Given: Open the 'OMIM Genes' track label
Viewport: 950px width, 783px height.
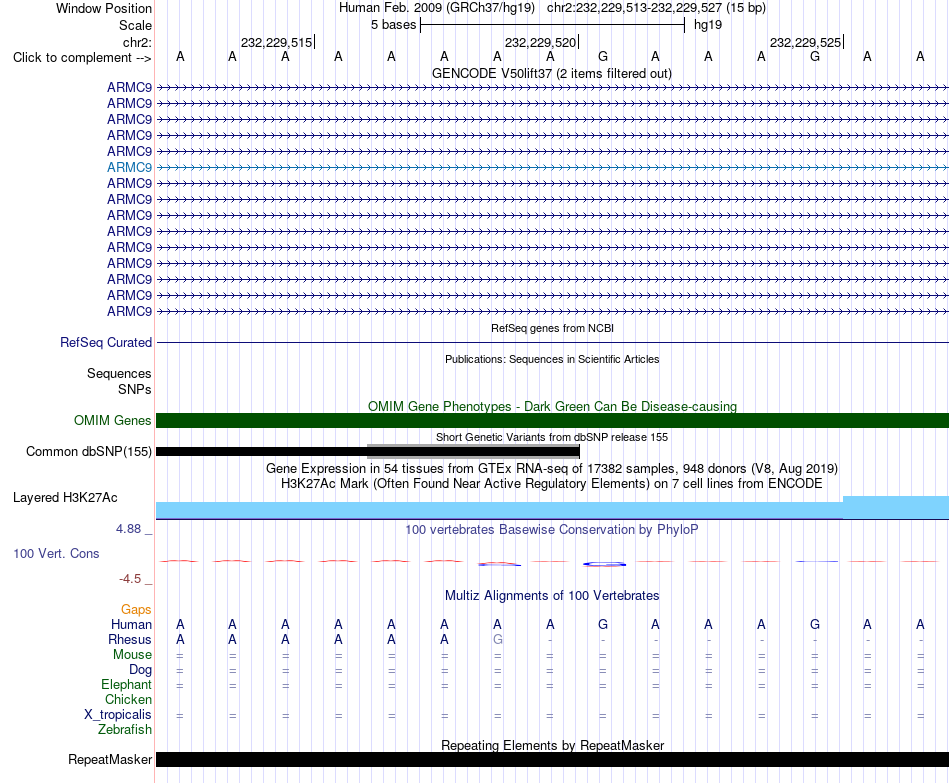Looking at the screenshot, I should point(112,421).
